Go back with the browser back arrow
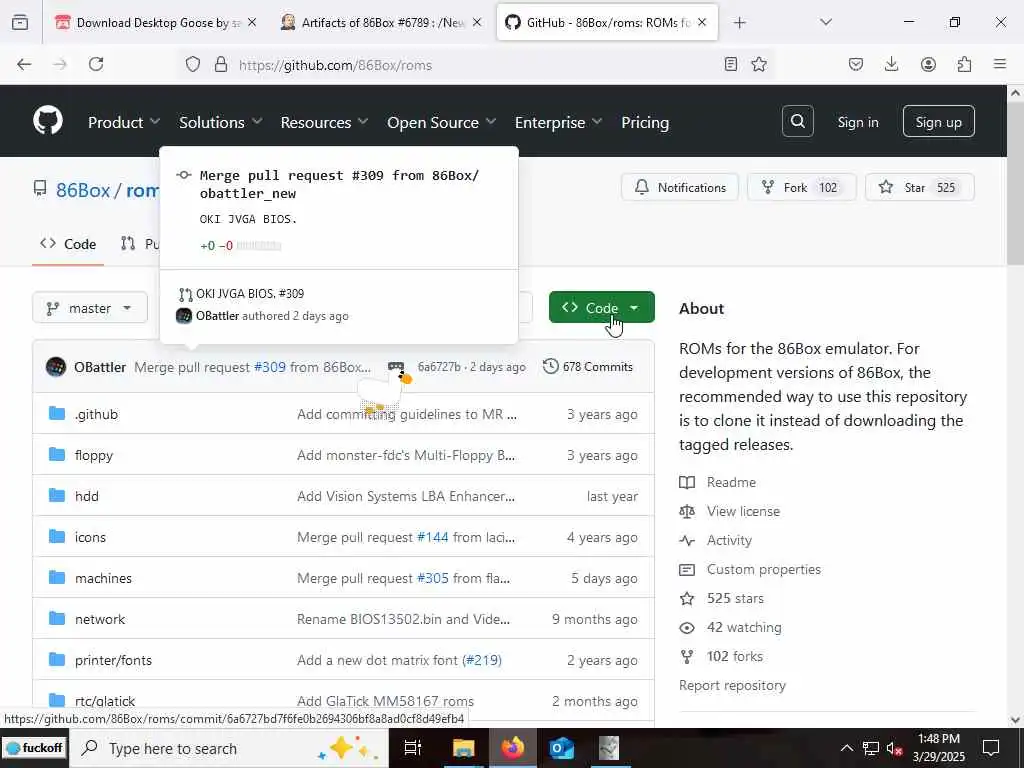This screenshot has height=768, width=1024. [x=24, y=64]
